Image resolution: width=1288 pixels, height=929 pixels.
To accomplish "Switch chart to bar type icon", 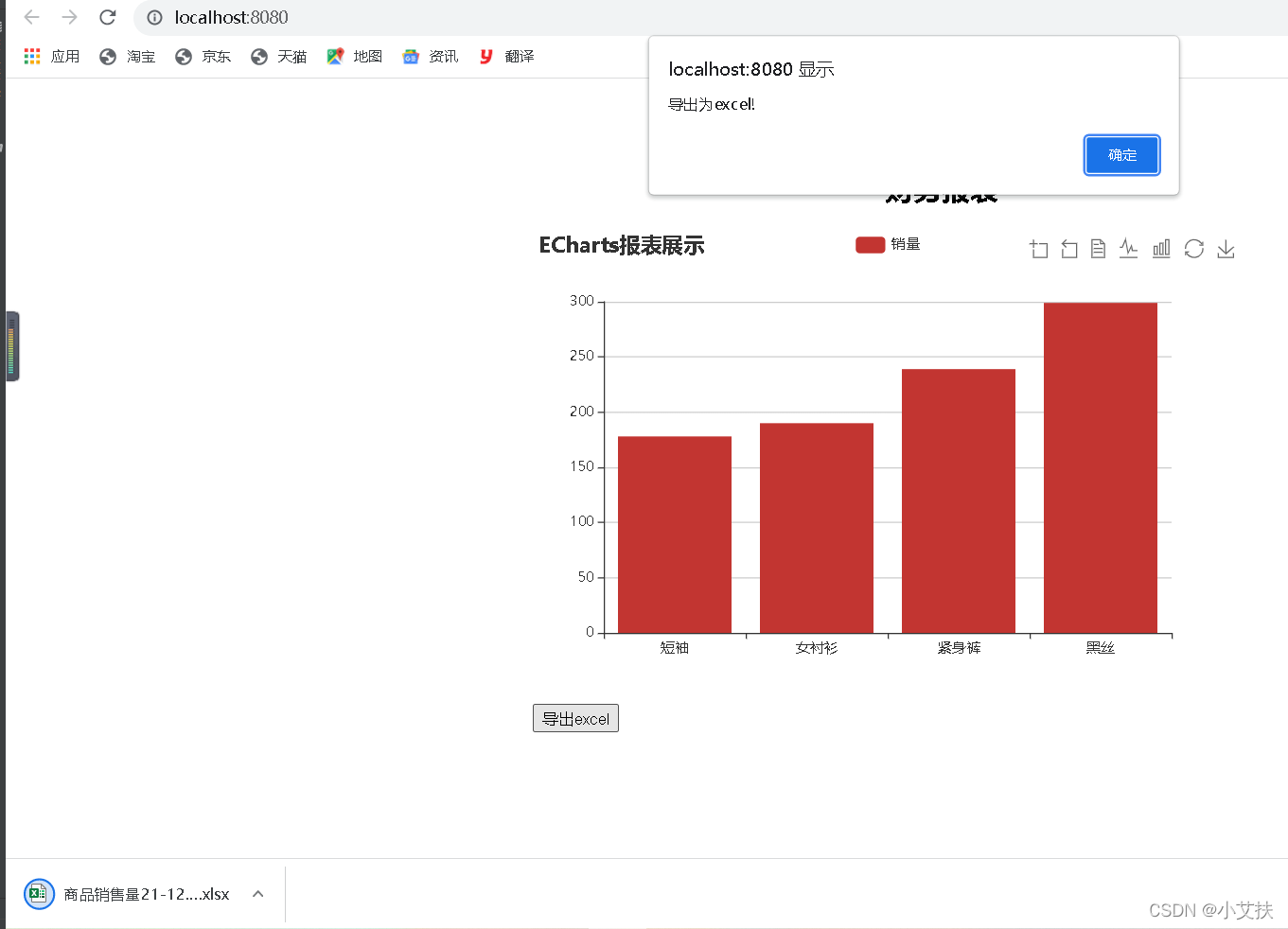I will (x=1161, y=249).
